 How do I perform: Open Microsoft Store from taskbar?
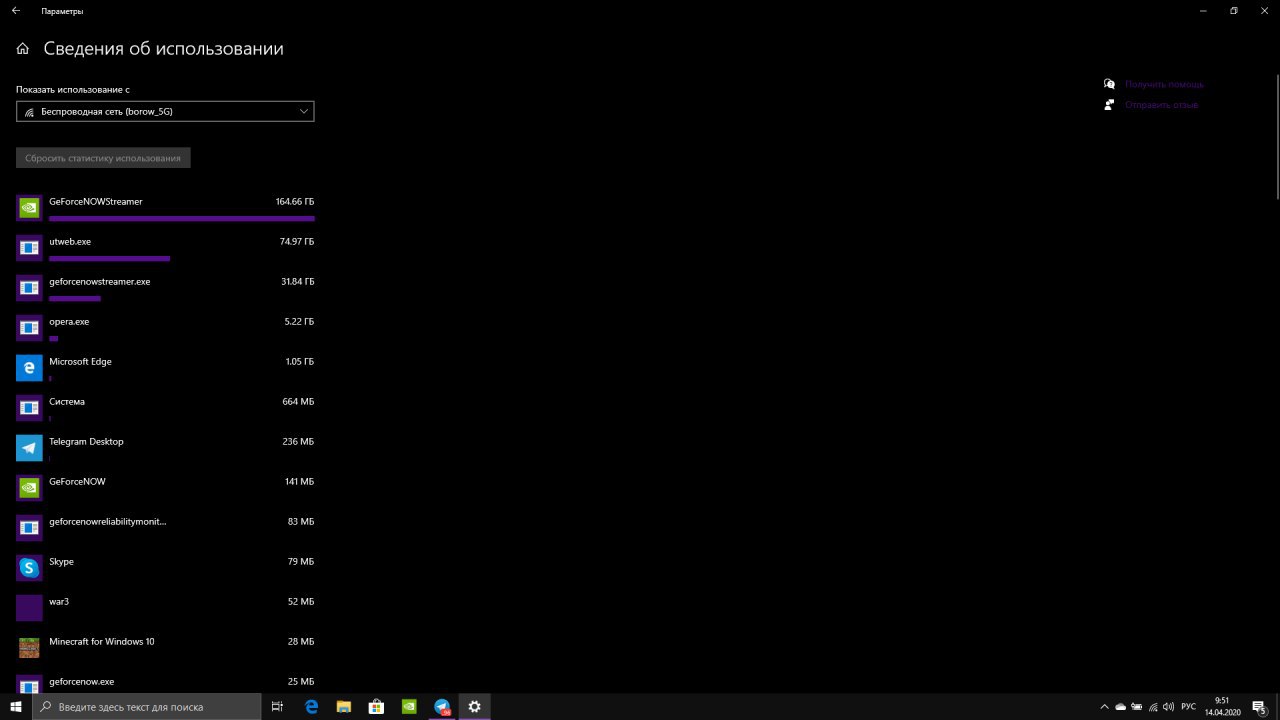376,706
